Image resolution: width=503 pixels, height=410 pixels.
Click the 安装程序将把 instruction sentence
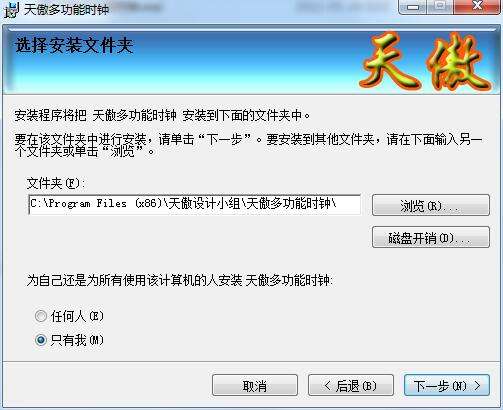[162, 116]
